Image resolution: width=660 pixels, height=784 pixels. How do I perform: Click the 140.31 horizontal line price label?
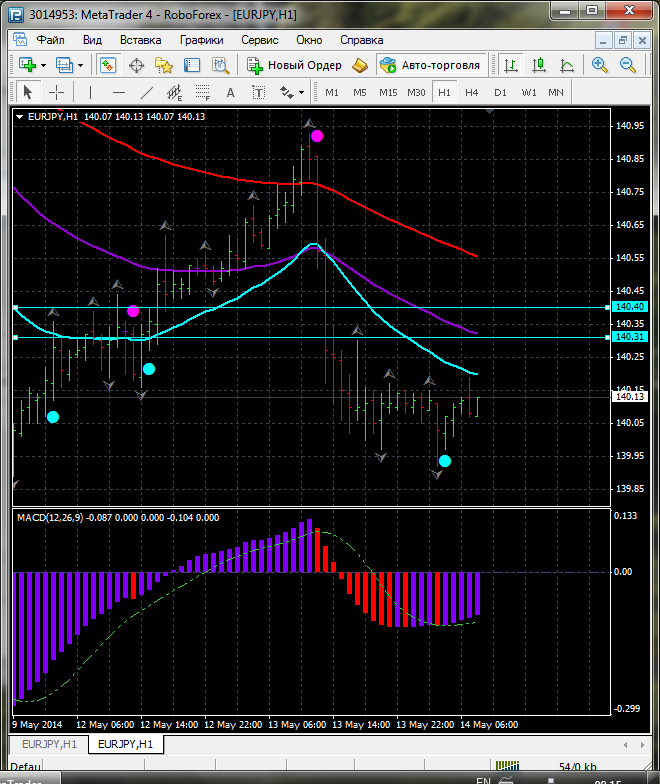(630, 337)
